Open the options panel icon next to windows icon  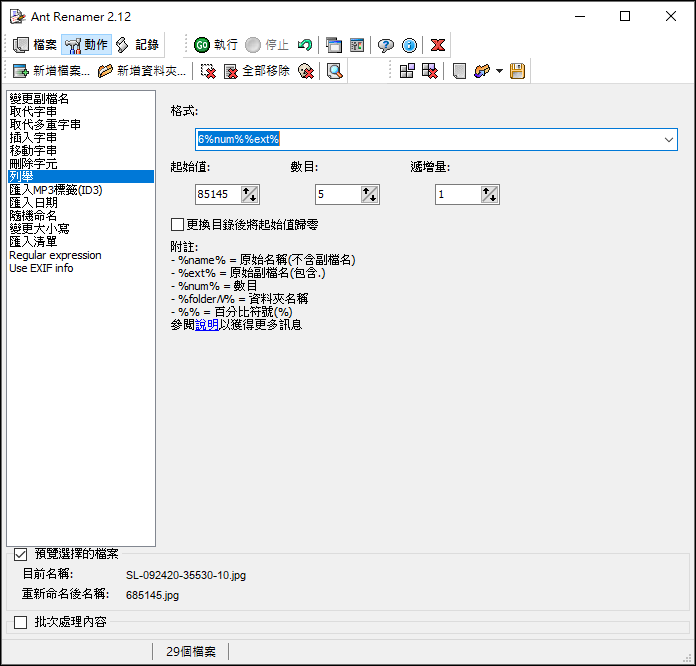pos(357,45)
